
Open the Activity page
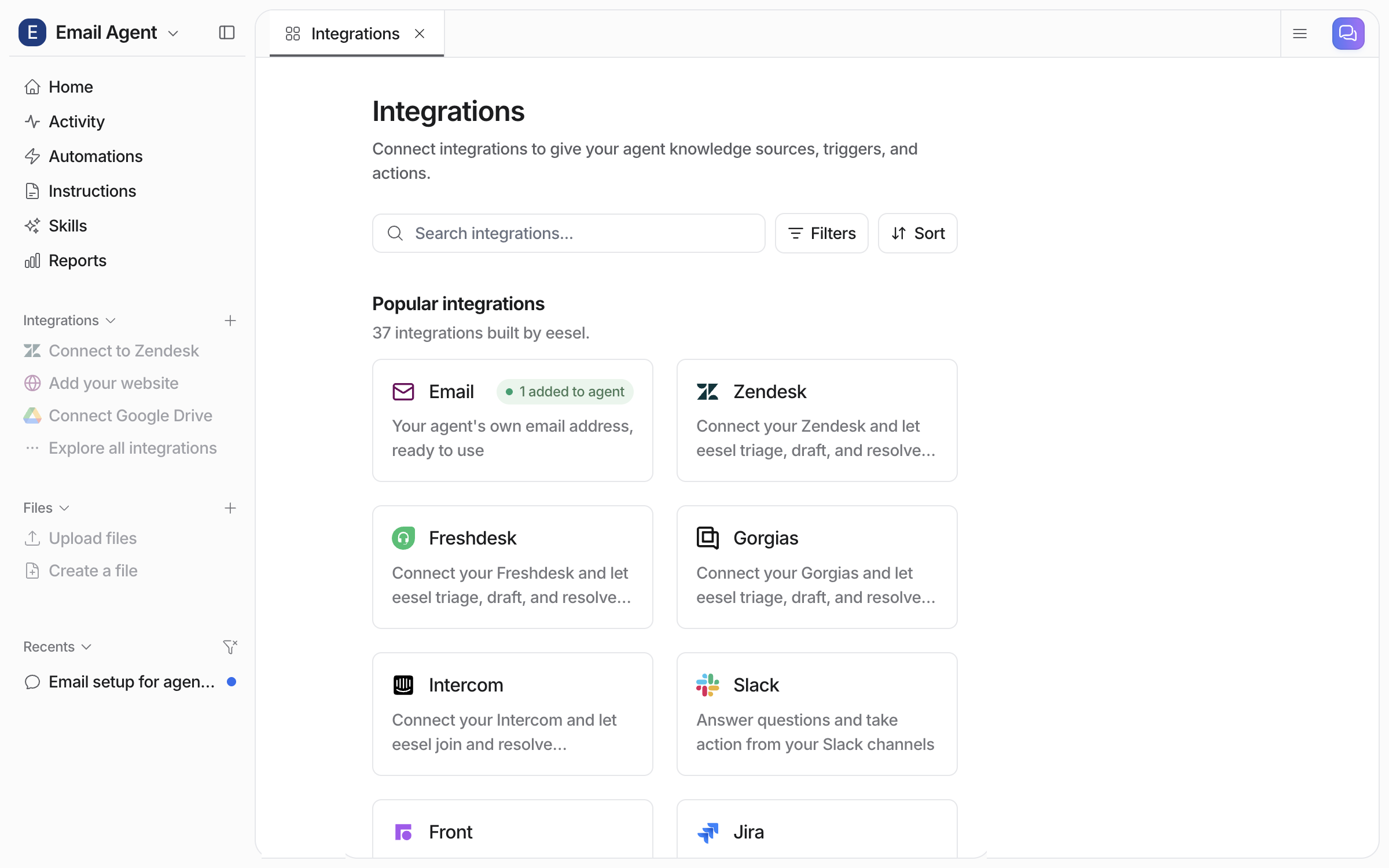[127, 122]
